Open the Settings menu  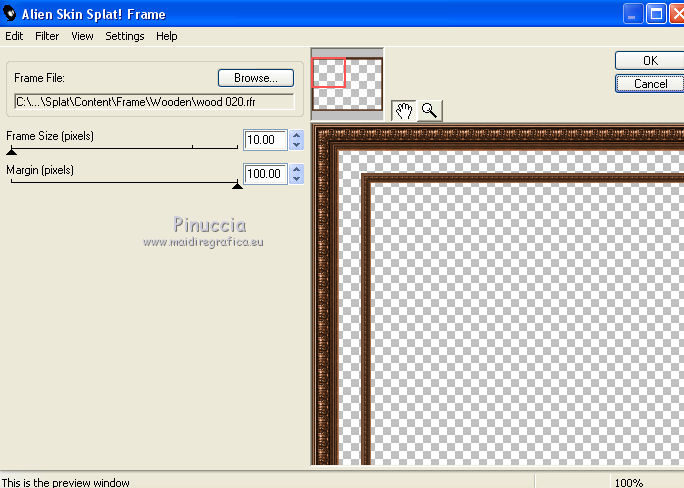click(125, 36)
